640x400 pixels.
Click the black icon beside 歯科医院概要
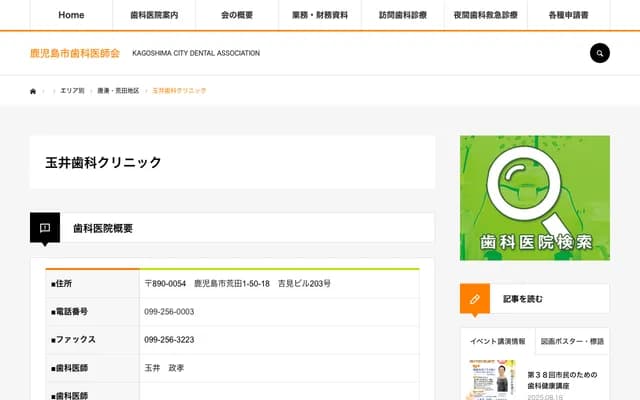coord(45,228)
